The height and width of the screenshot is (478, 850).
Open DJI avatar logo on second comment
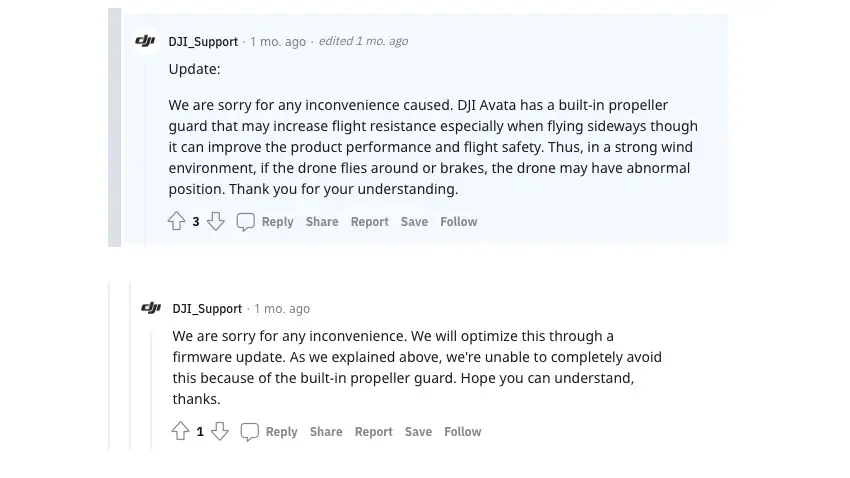(x=151, y=308)
